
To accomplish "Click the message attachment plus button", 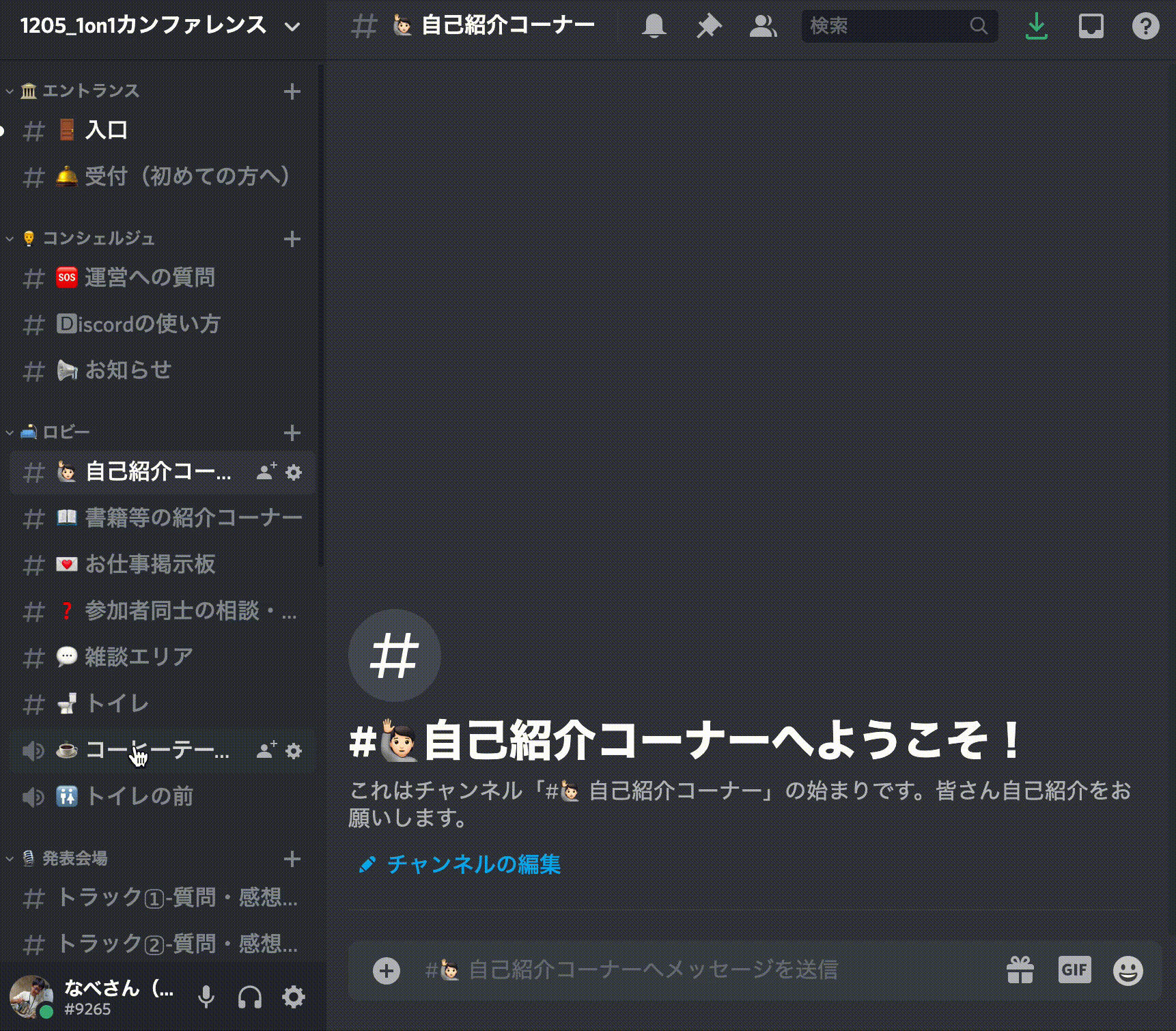I will [387, 970].
